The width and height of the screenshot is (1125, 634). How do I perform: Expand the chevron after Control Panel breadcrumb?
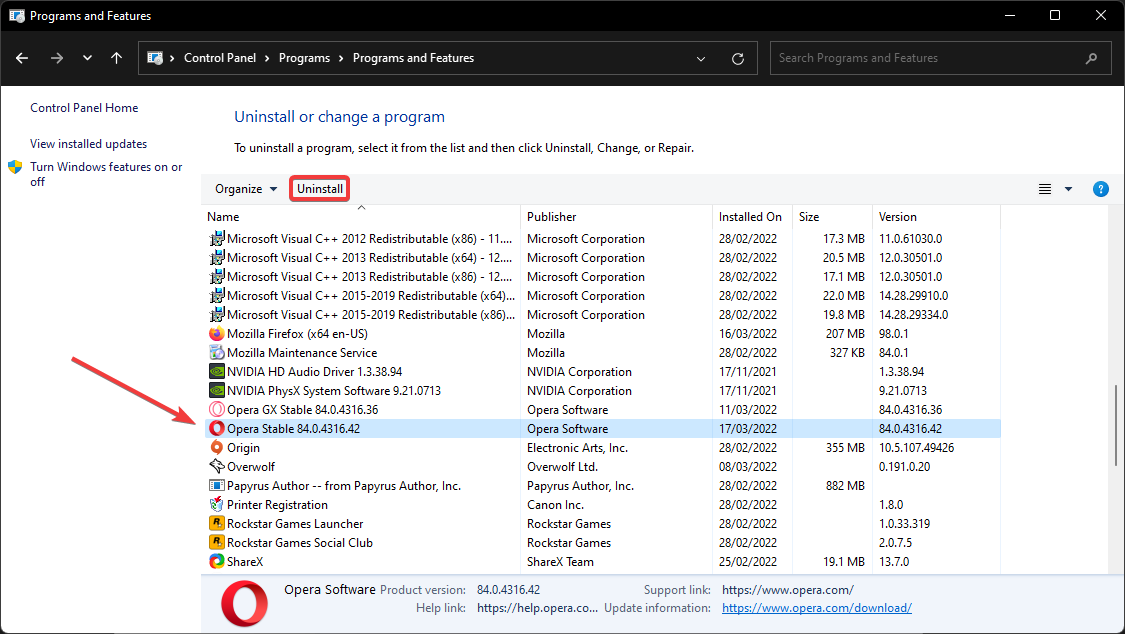[267, 59]
